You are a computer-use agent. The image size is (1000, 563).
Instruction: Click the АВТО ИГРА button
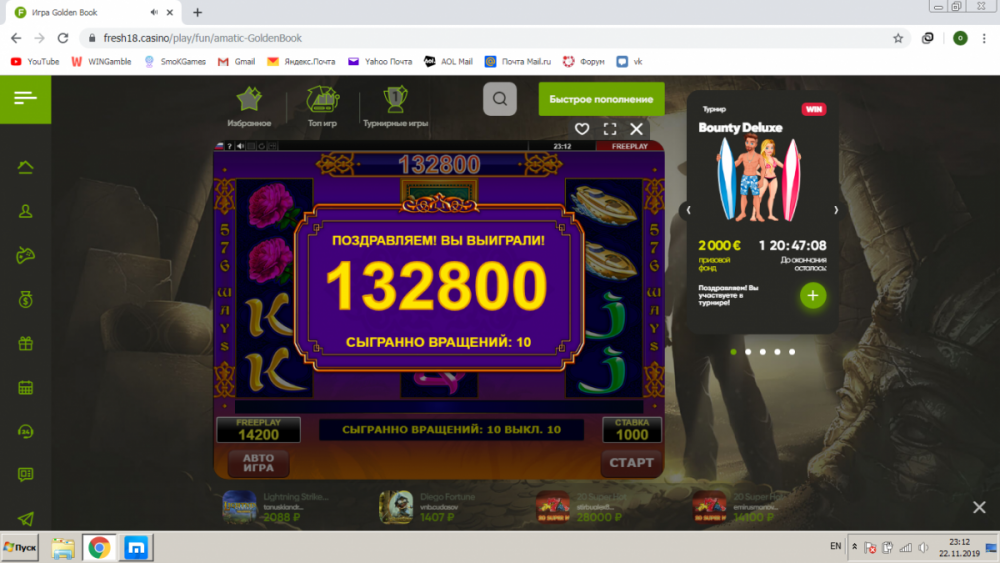click(258, 463)
